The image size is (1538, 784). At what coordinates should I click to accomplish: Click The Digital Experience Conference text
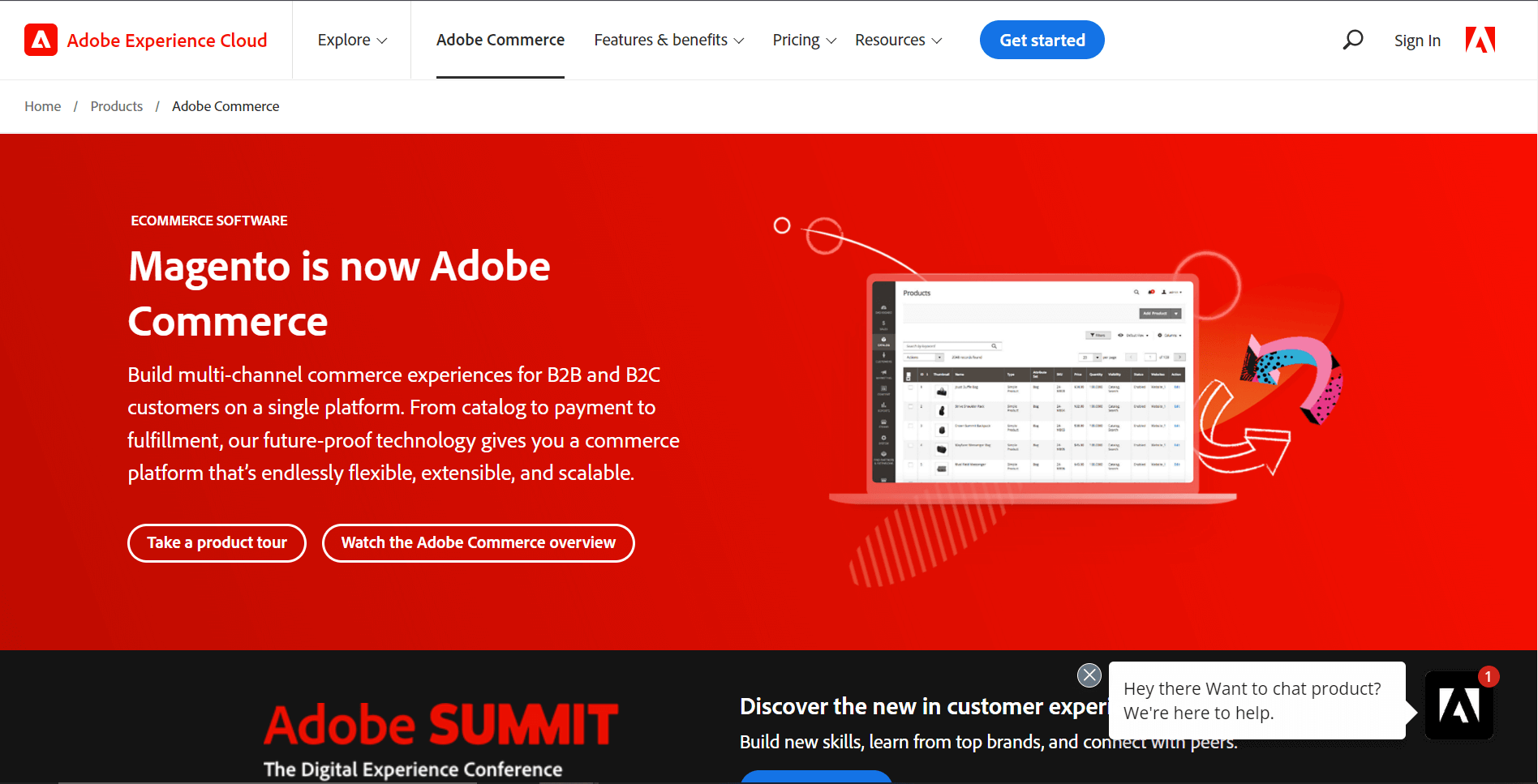coord(413,769)
